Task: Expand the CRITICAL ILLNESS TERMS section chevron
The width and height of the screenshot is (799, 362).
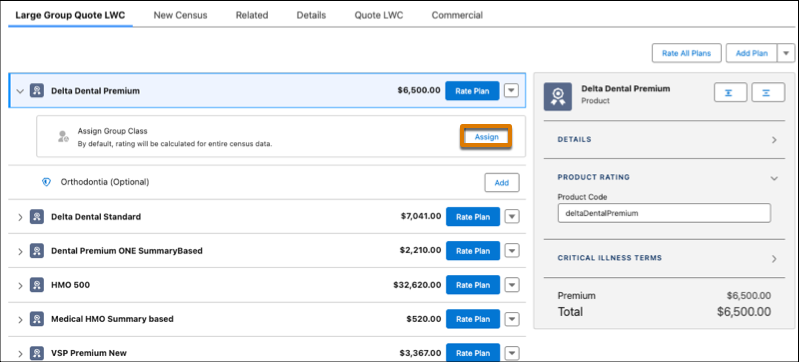Action: 774,258
